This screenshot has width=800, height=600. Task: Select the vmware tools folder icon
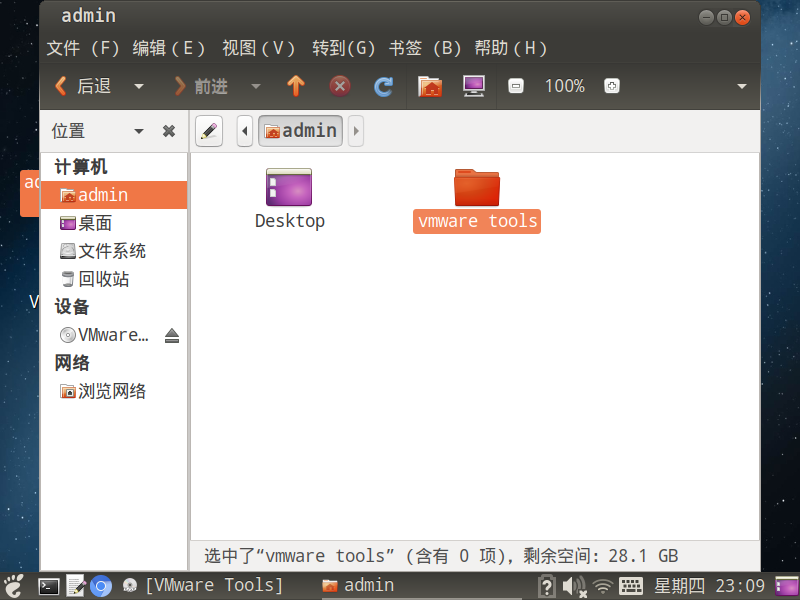tap(477, 187)
